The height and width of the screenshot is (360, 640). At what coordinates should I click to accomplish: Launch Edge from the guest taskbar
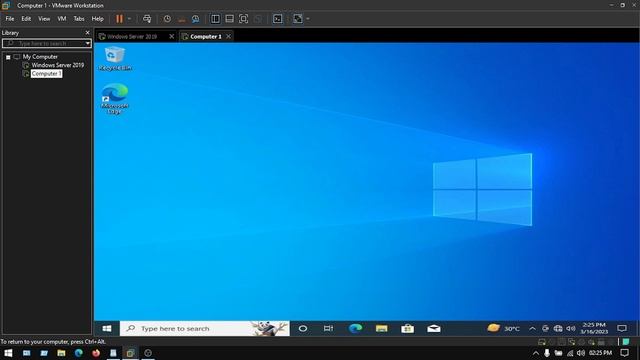coord(355,329)
